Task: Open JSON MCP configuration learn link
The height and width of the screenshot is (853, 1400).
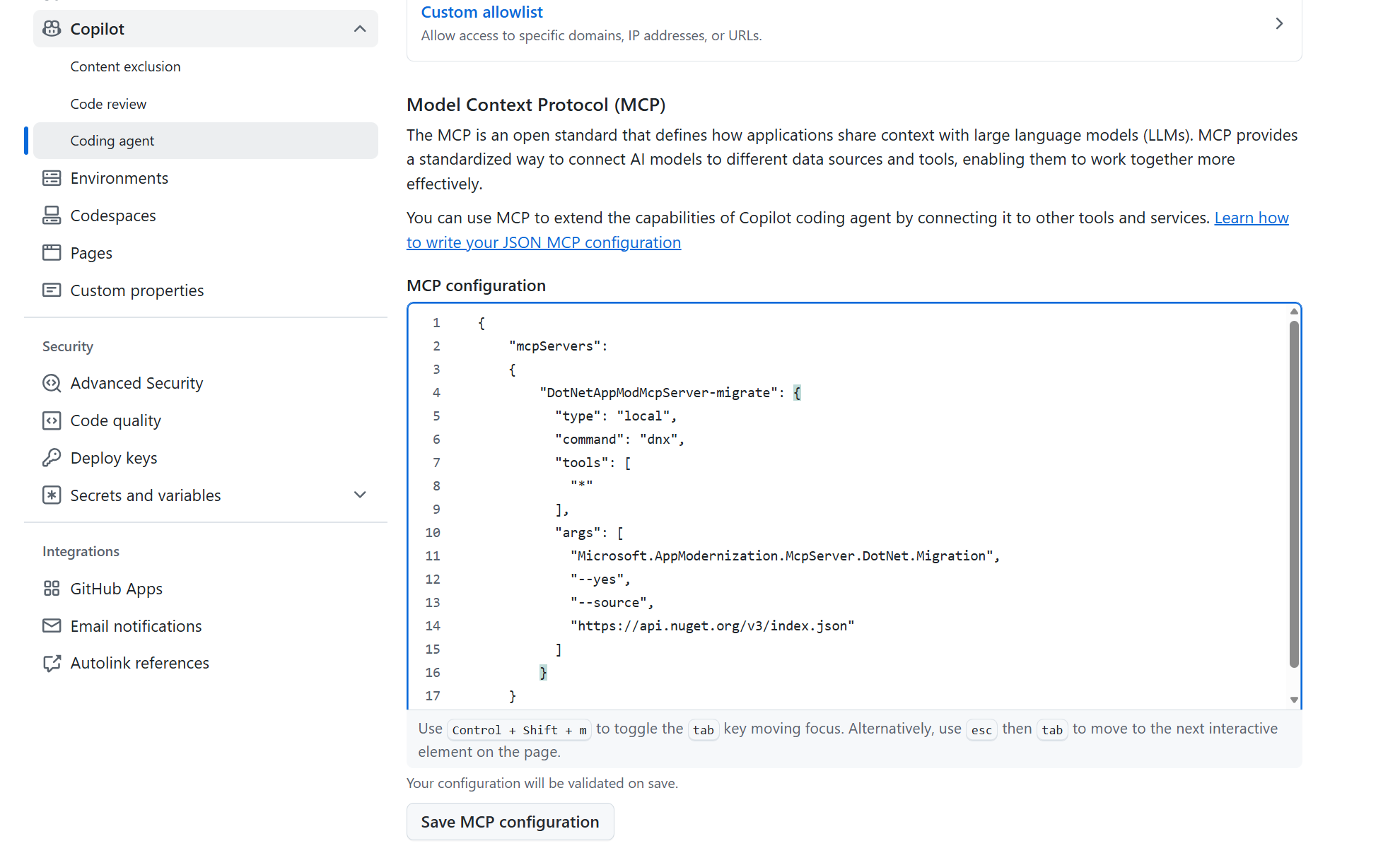Action: tap(543, 242)
